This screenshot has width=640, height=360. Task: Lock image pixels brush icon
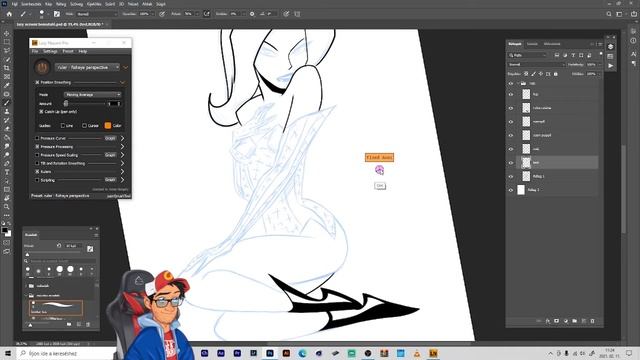click(x=533, y=74)
